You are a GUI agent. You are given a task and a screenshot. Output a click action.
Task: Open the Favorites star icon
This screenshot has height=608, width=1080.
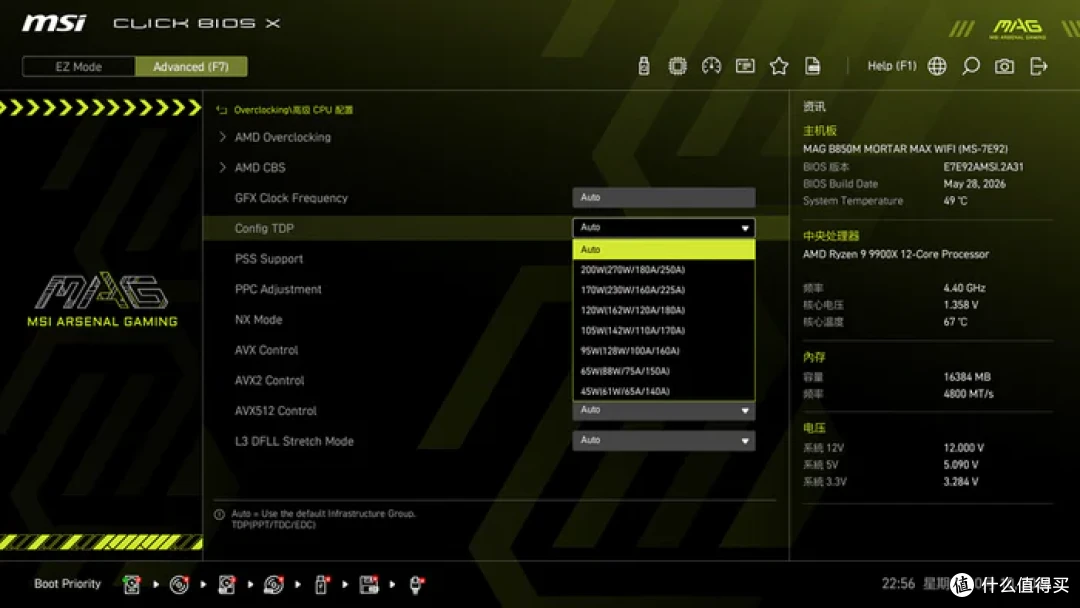coord(779,66)
